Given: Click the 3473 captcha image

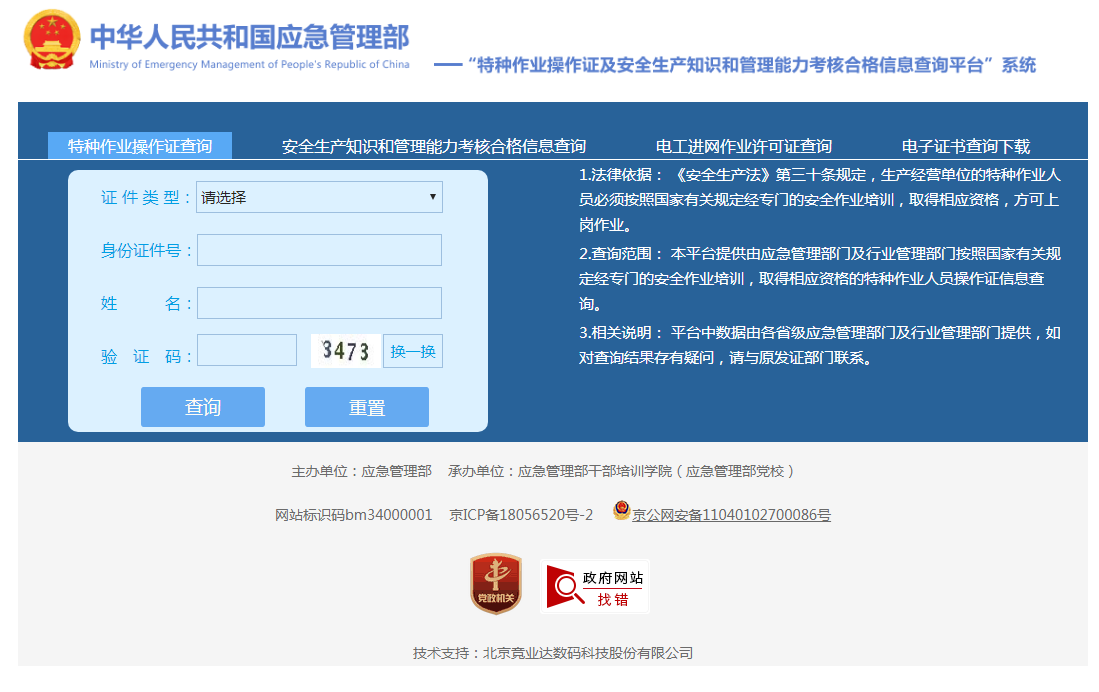Looking at the screenshot, I should [x=346, y=351].
